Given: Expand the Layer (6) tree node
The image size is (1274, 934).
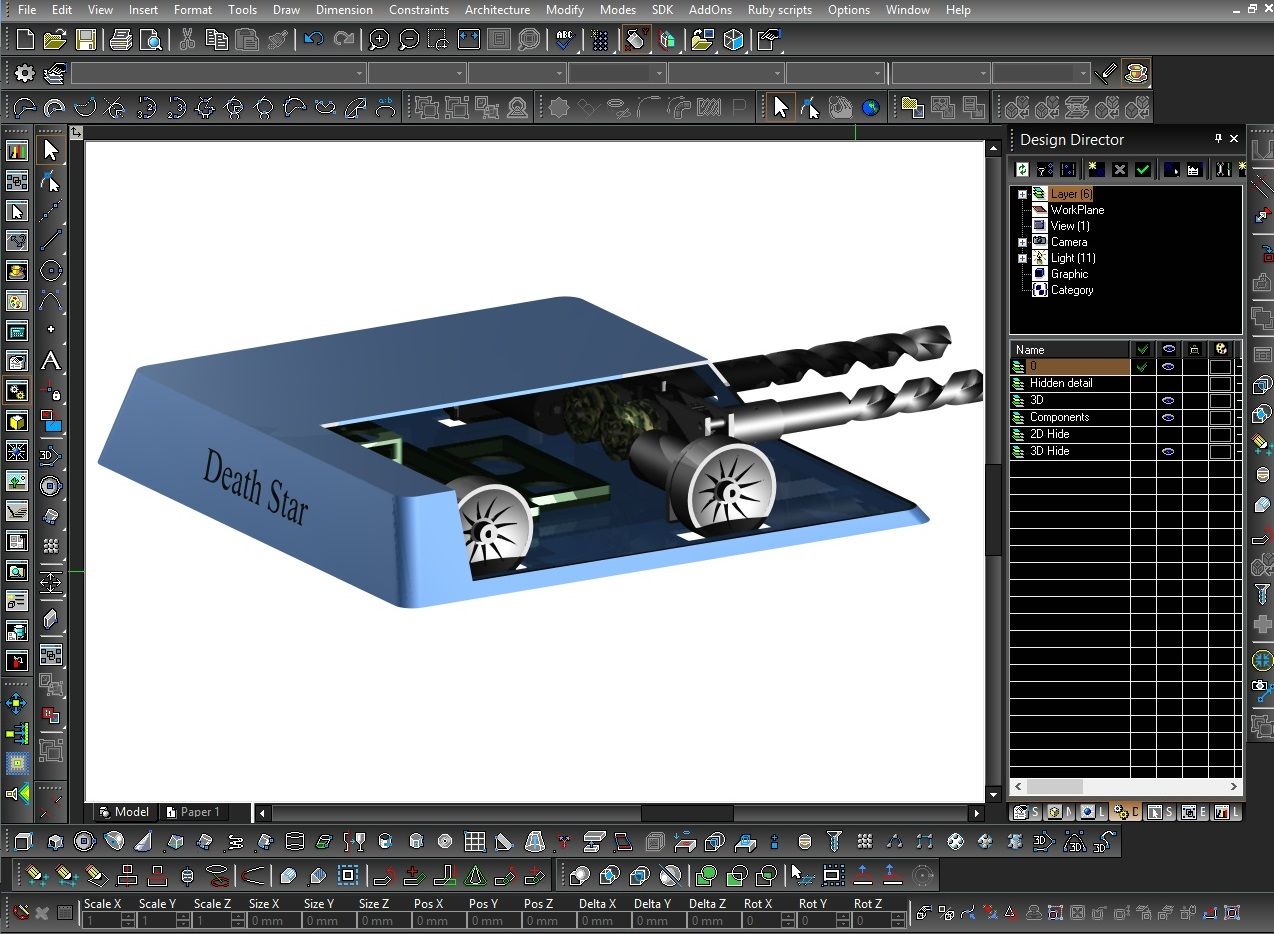Looking at the screenshot, I should click(1022, 194).
